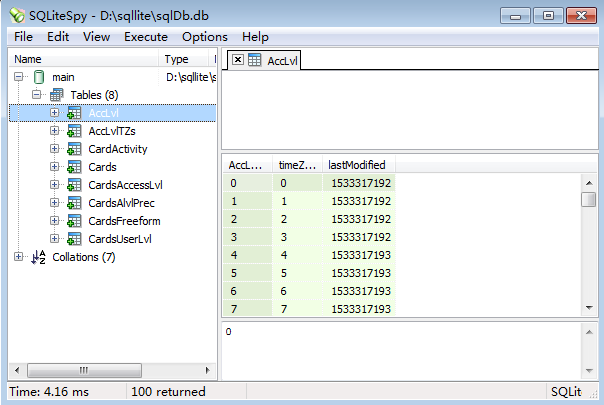This screenshot has width=604, height=405.
Task: Expand the Cards table node
Action: pyautogui.click(x=54, y=166)
